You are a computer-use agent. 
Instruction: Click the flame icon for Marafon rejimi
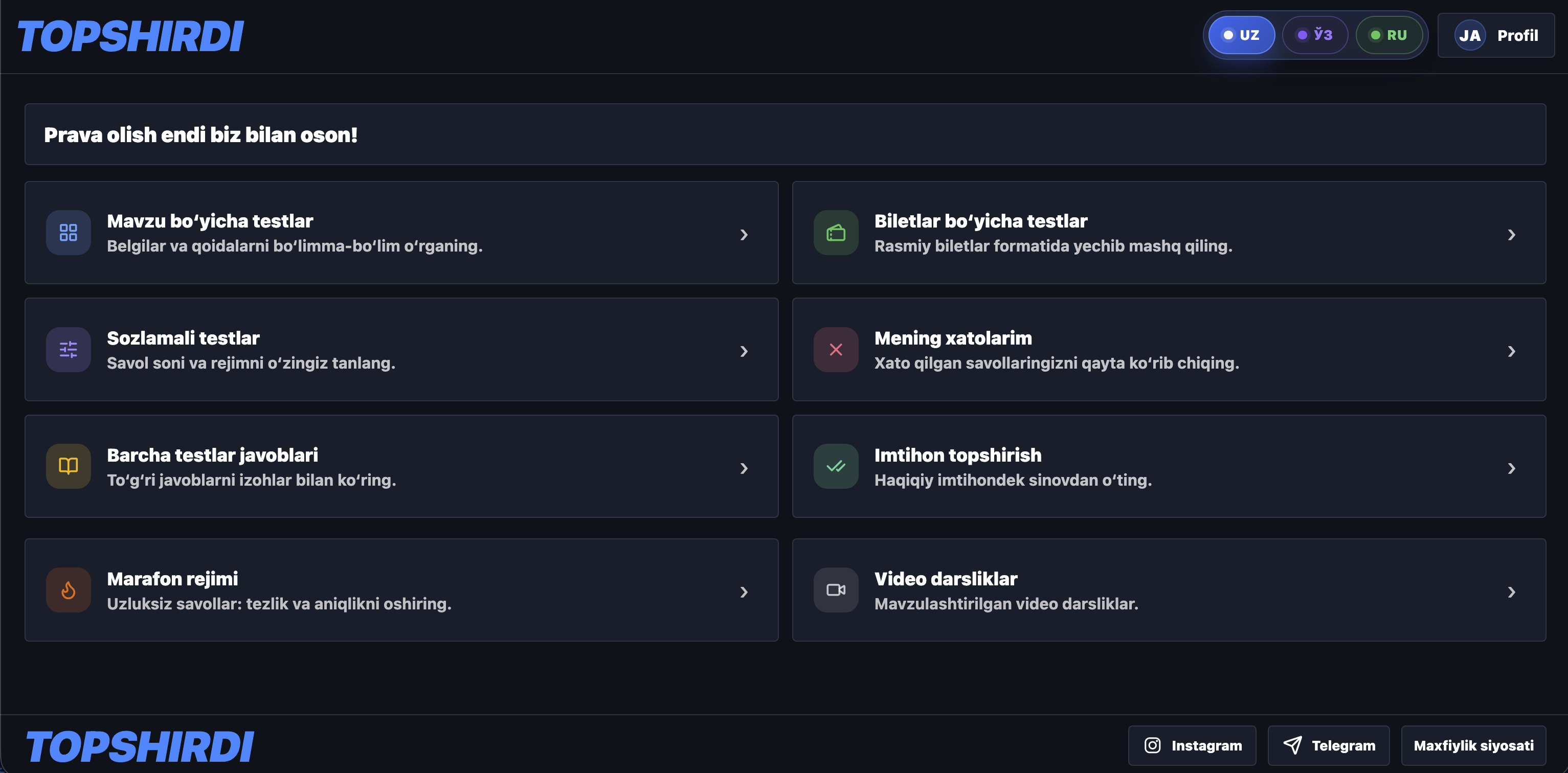point(68,590)
